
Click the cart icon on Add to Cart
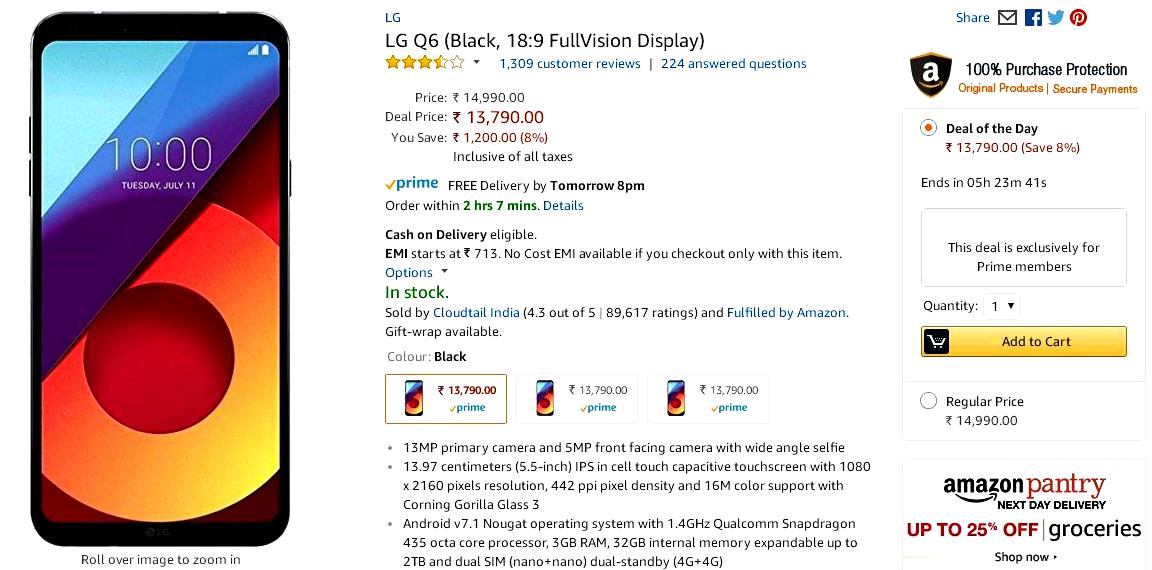click(x=936, y=342)
